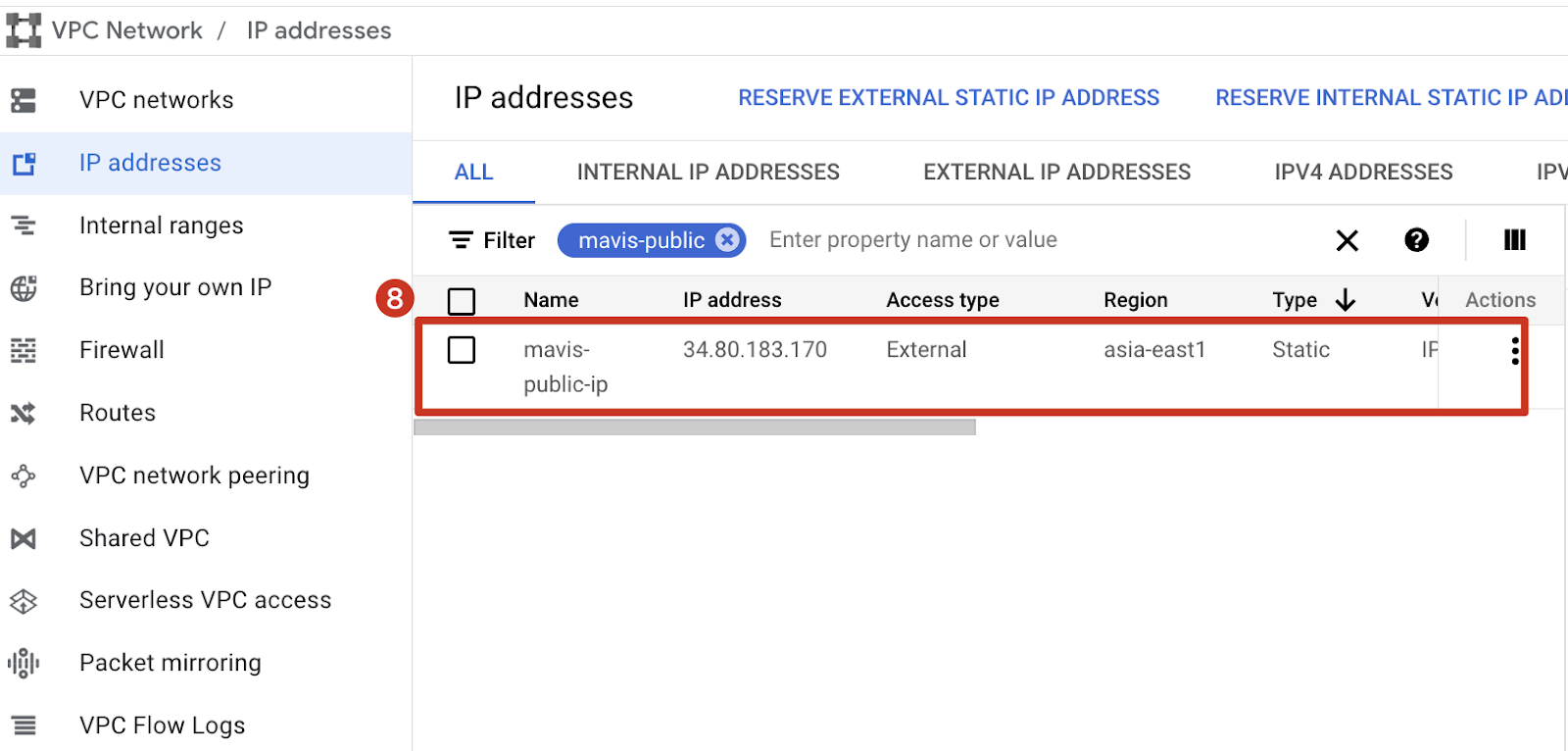Image resolution: width=1568 pixels, height=751 pixels.
Task: Click the VPC networks sidebar icon
Action: pyautogui.click(x=24, y=100)
